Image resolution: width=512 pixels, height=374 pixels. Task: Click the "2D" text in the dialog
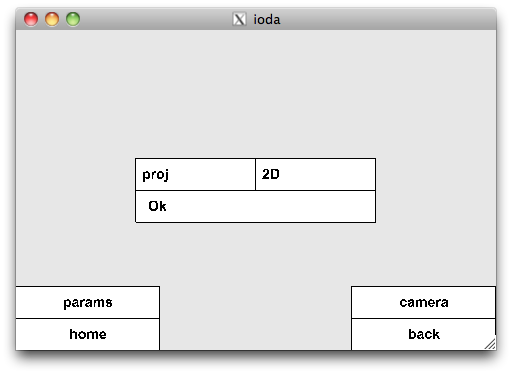pyautogui.click(x=270, y=174)
